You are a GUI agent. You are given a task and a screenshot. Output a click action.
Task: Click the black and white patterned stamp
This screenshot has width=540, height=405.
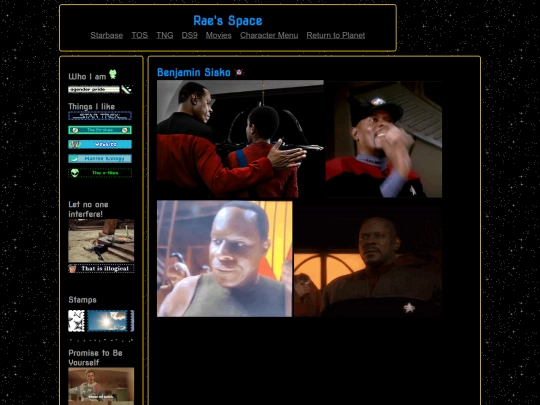click(x=76, y=321)
